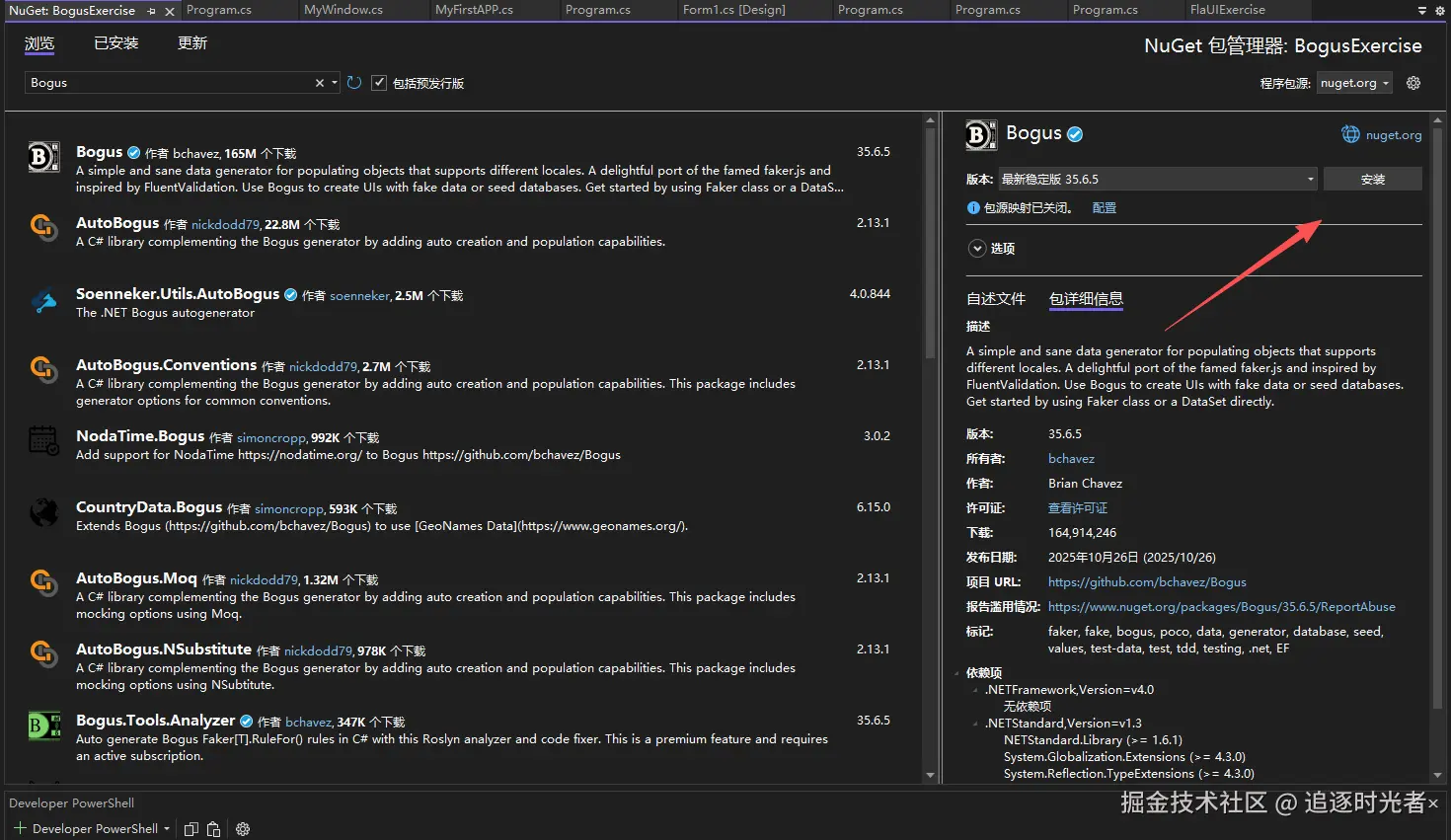
Task: Add a new Developer PowerShell terminal with plus
Action: pyautogui.click(x=20, y=828)
